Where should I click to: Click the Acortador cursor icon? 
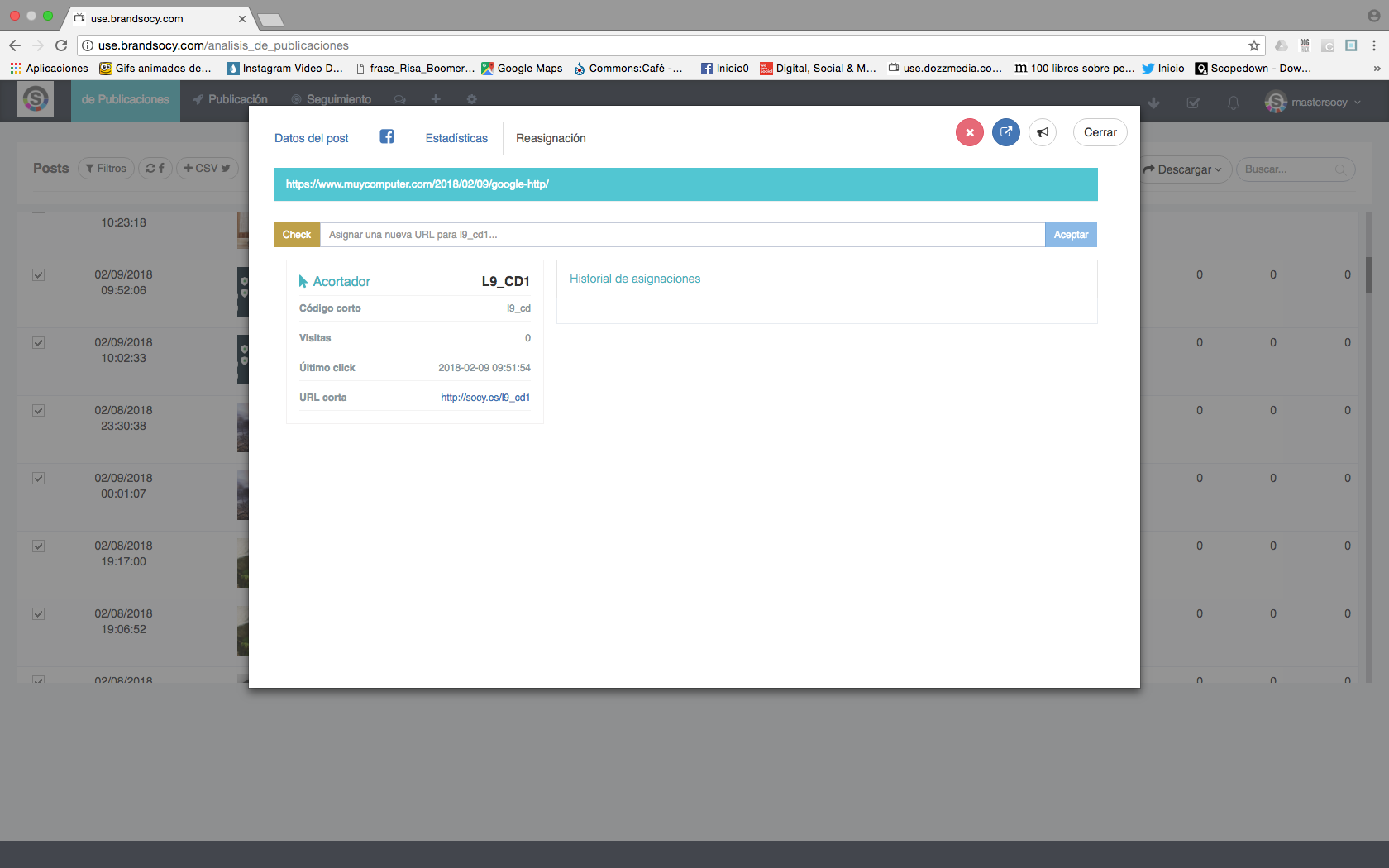[x=303, y=281]
